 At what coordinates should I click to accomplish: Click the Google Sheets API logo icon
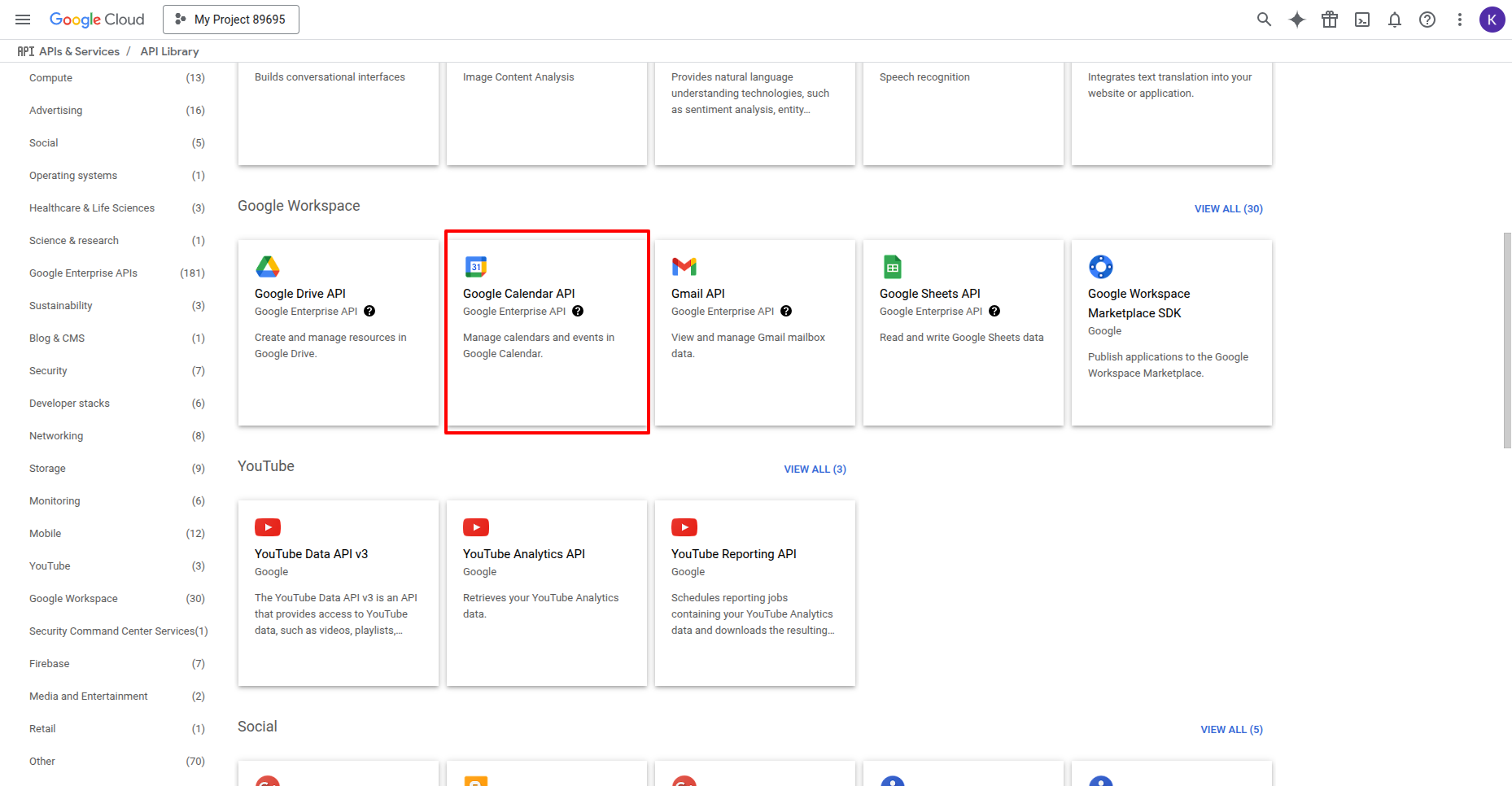[893, 267]
